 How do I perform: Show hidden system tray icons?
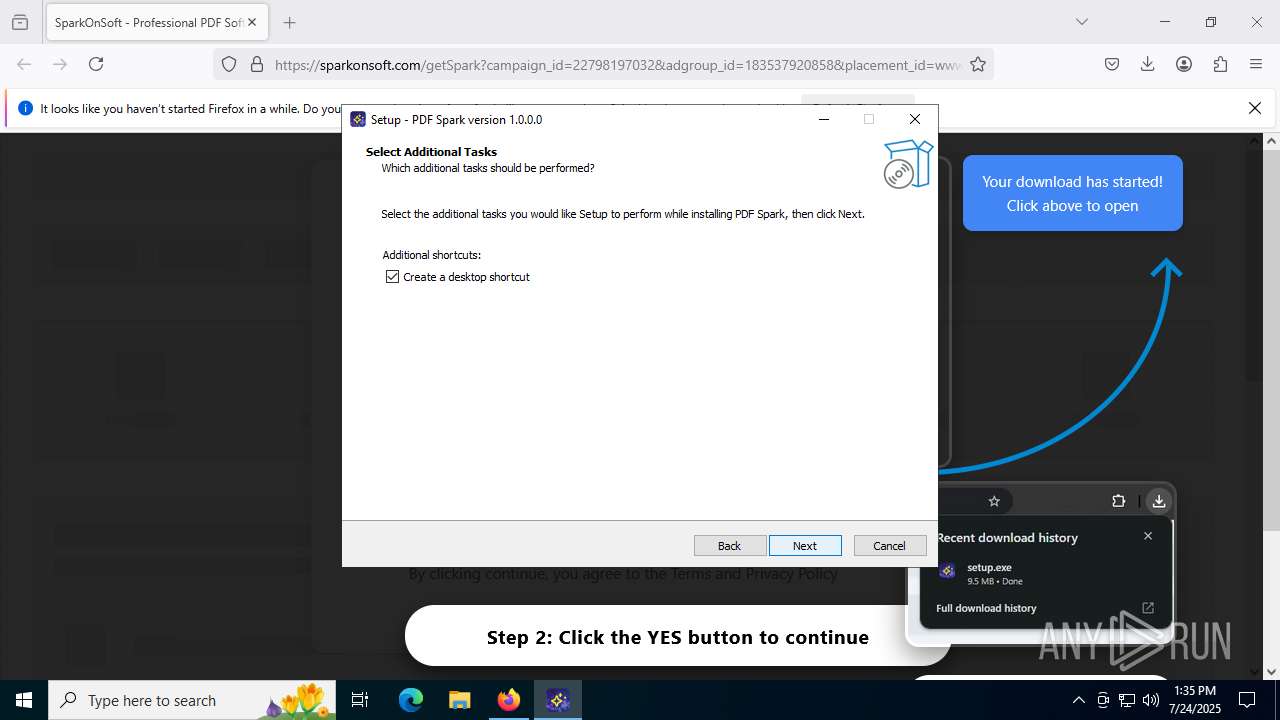1078,700
